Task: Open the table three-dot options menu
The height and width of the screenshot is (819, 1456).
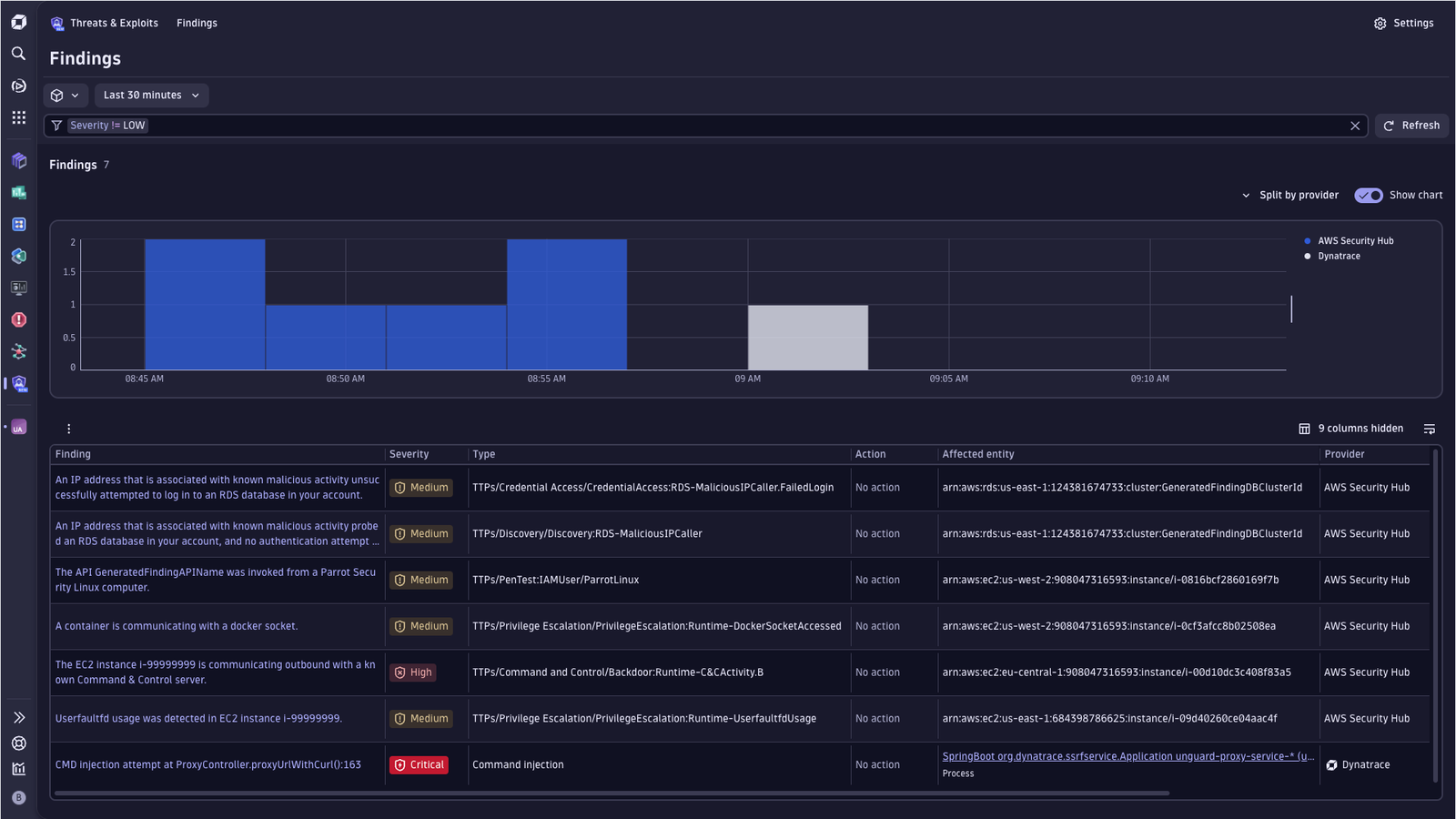Action: pyautogui.click(x=68, y=429)
